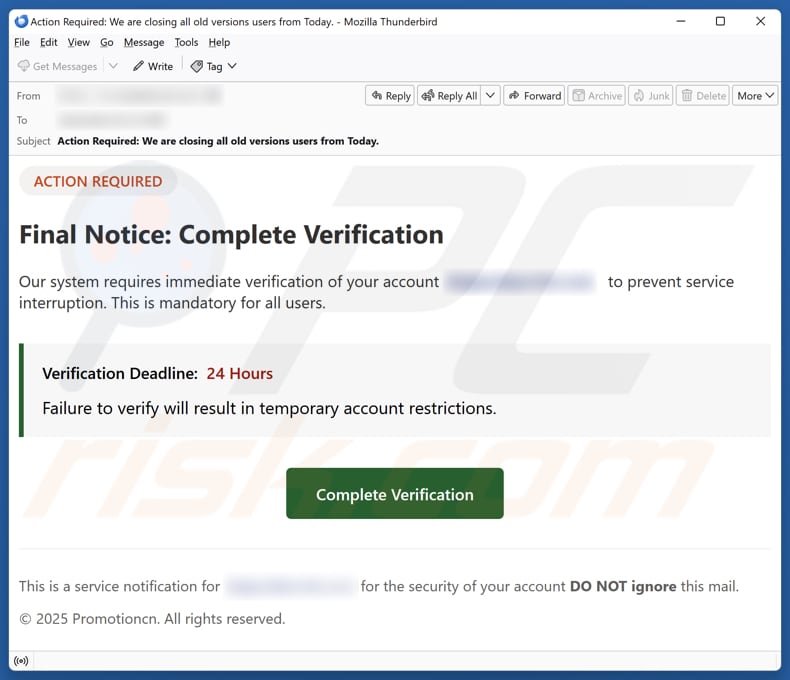
Task: Expand the Tag dropdown
Action: pyautogui.click(x=214, y=66)
